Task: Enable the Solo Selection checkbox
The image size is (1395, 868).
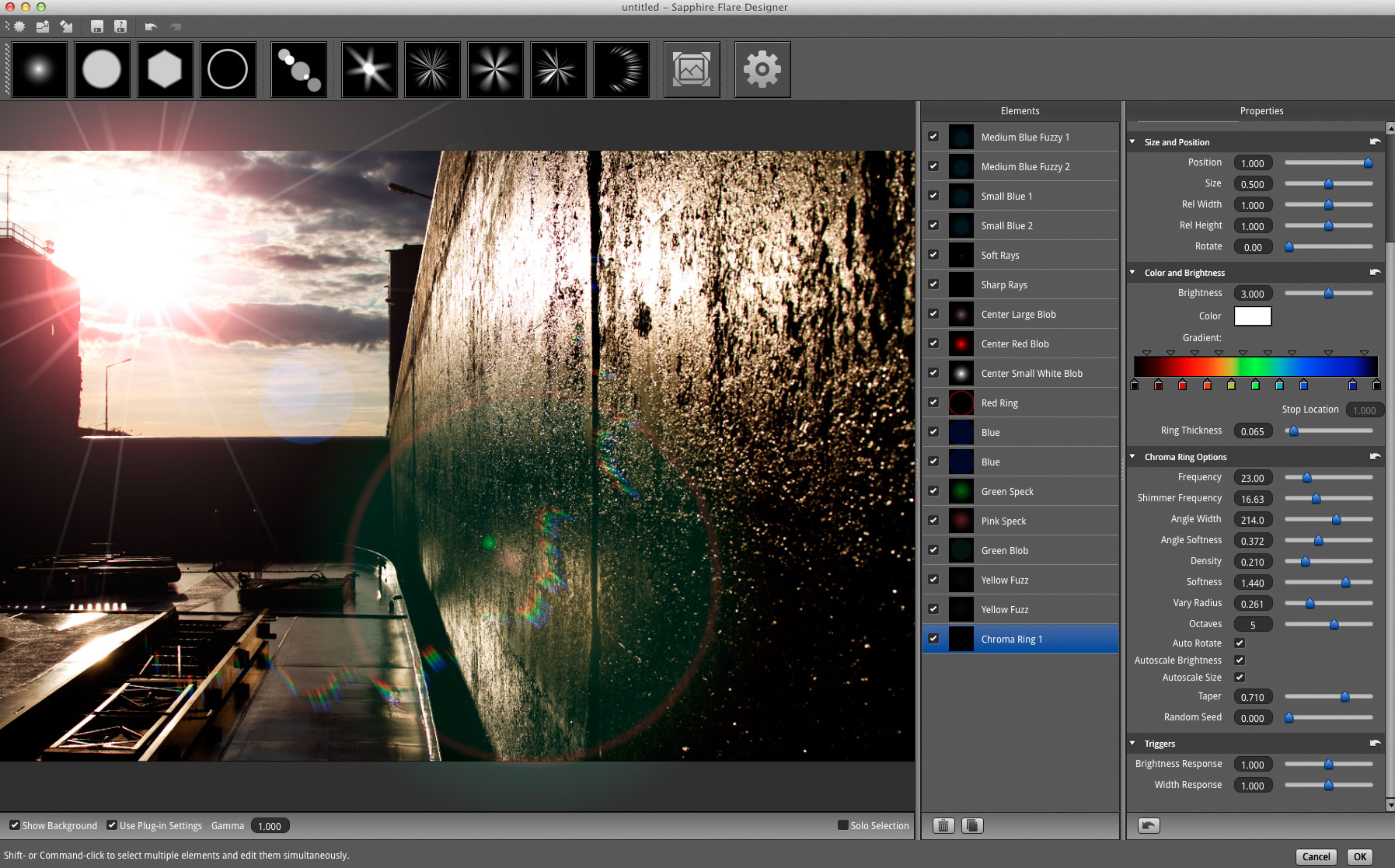Action: (x=842, y=825)
